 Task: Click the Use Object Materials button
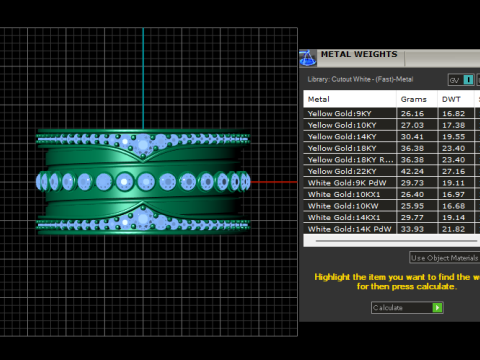pos(445,258)
